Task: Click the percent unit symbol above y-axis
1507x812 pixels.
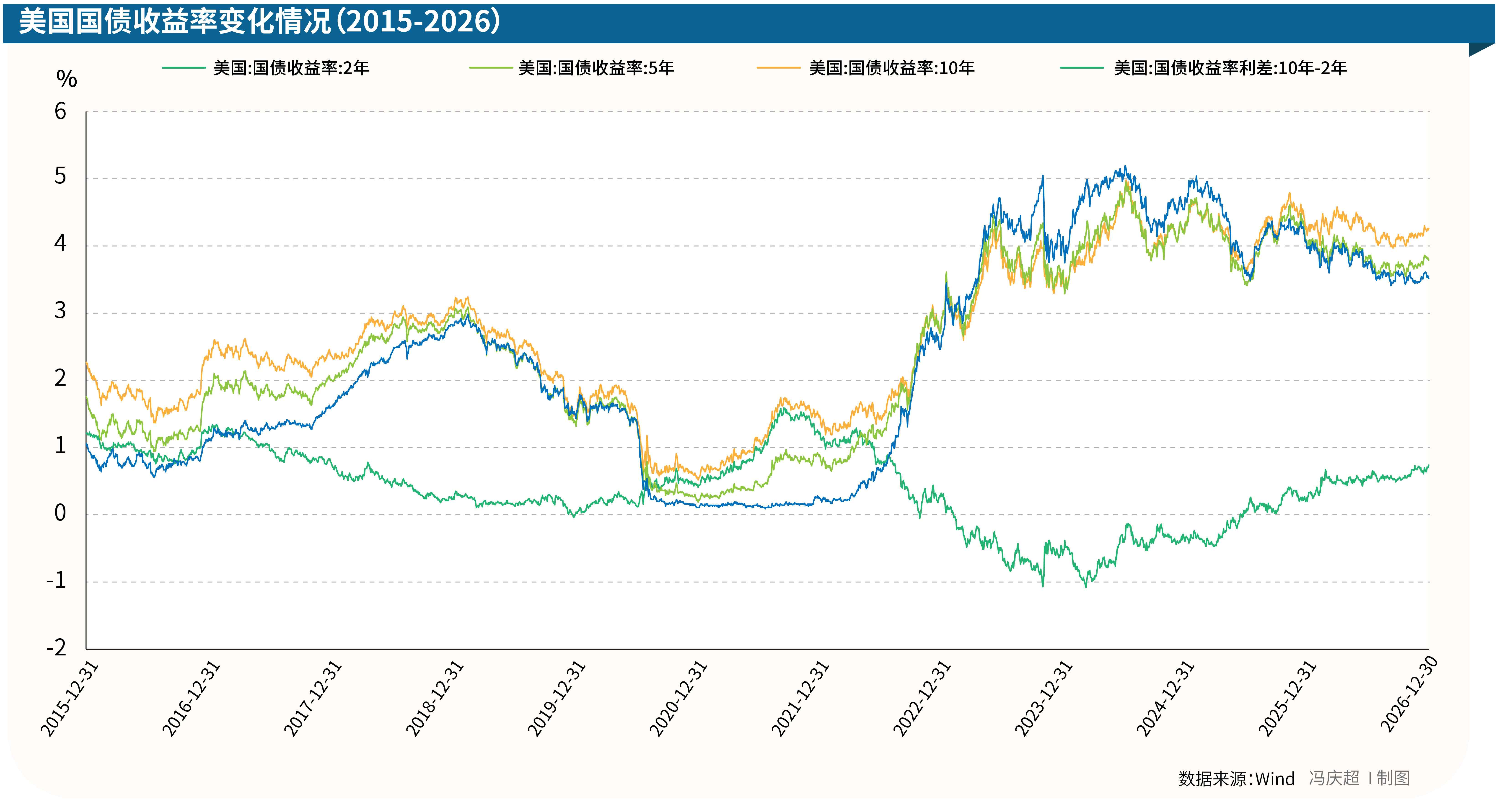Action: (67, 79)
